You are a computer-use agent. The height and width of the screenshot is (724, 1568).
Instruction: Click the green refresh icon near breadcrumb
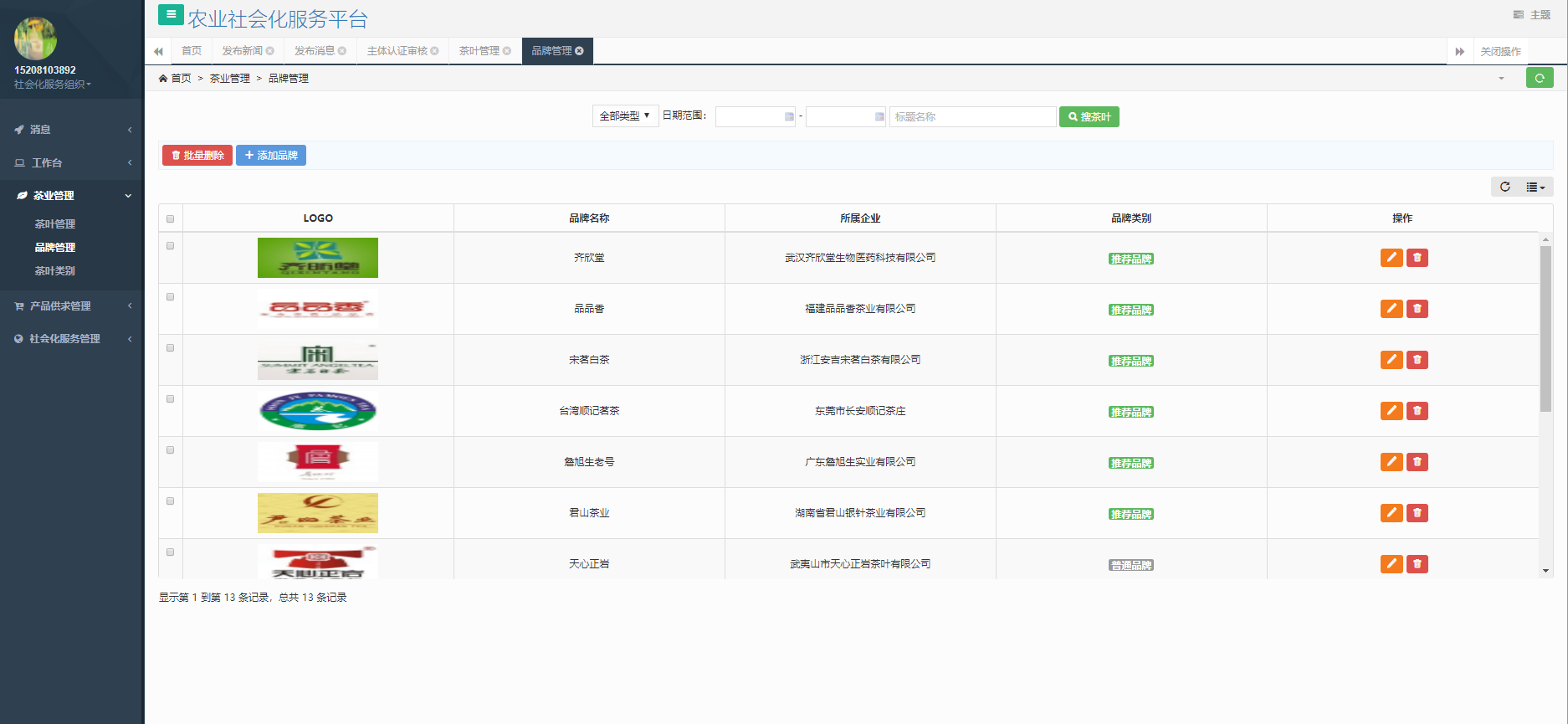[1539, 78]
